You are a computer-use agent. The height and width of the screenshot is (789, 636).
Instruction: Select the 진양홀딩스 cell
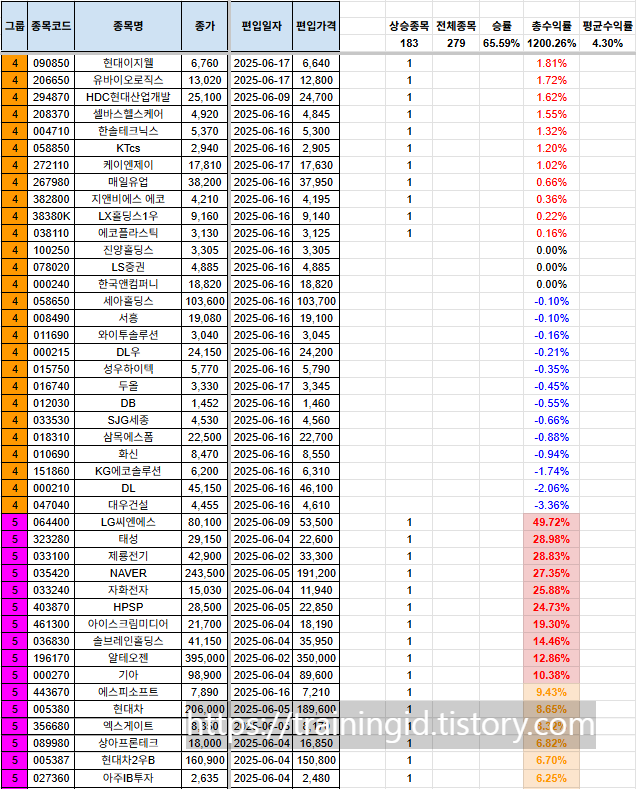[x=128, y=251]
